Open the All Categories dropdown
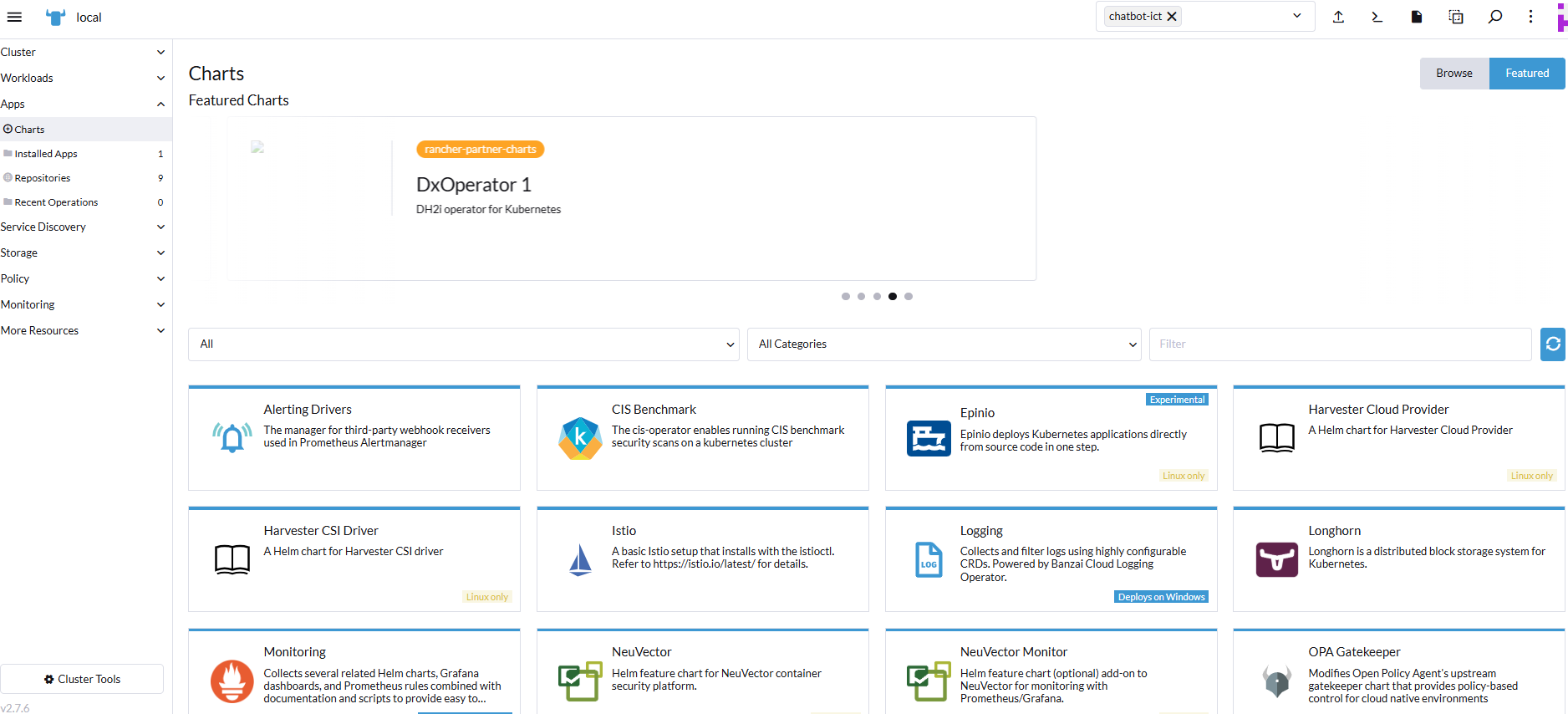The width and height of the screenshot is (1568, 714). pos(944,344)
